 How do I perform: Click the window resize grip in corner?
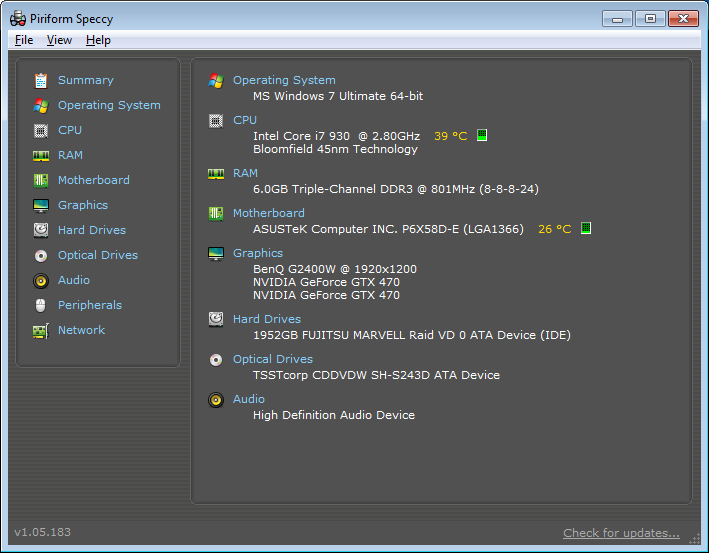click(x=695, y=539)
